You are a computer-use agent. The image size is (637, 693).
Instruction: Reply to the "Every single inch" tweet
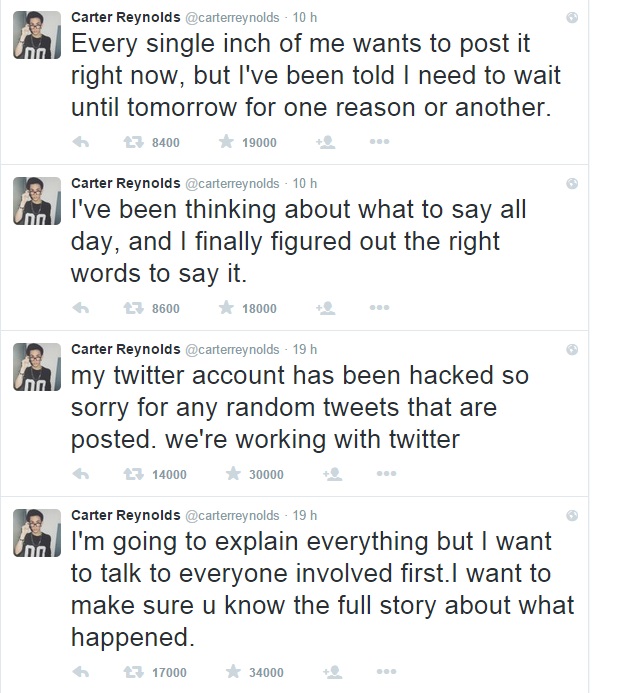(x=81, y=142)
